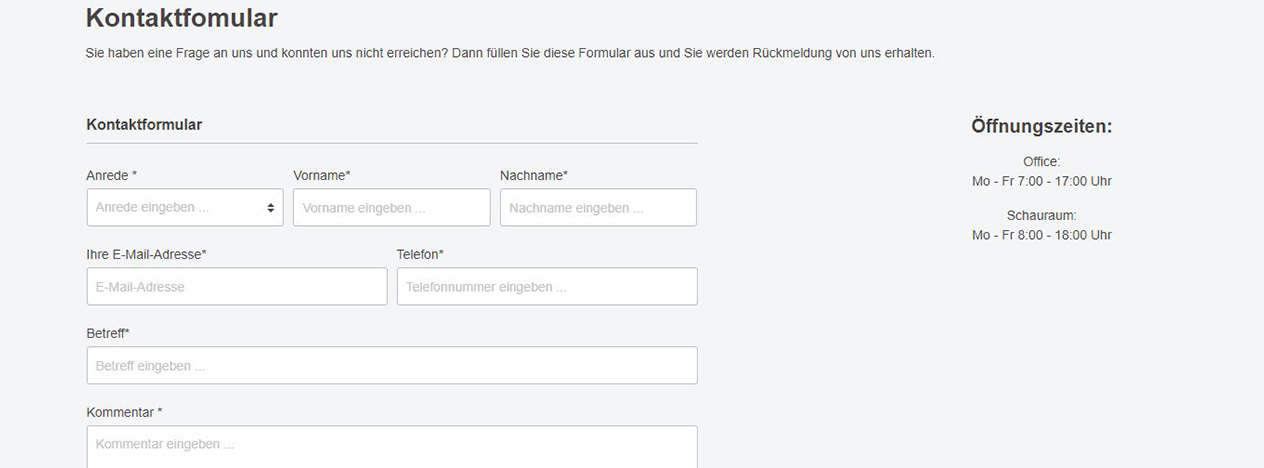The width and height of the screenshot is (1264, 468).
Task: Click the "Ihre E-Mail-Adresse*" label
Action: [x=147, y=254]
